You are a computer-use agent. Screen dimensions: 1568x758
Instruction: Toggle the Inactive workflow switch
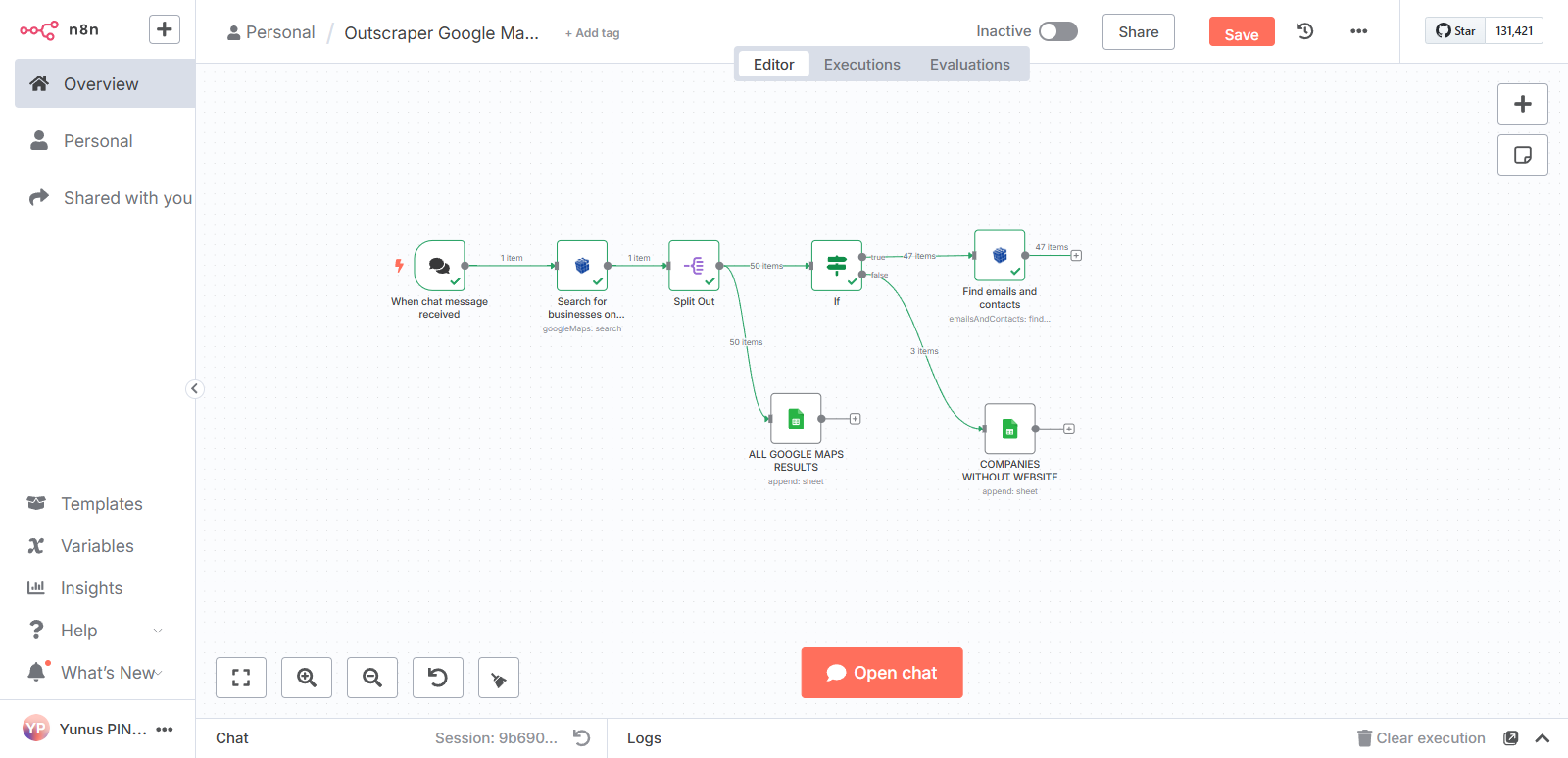point(1058,31)
